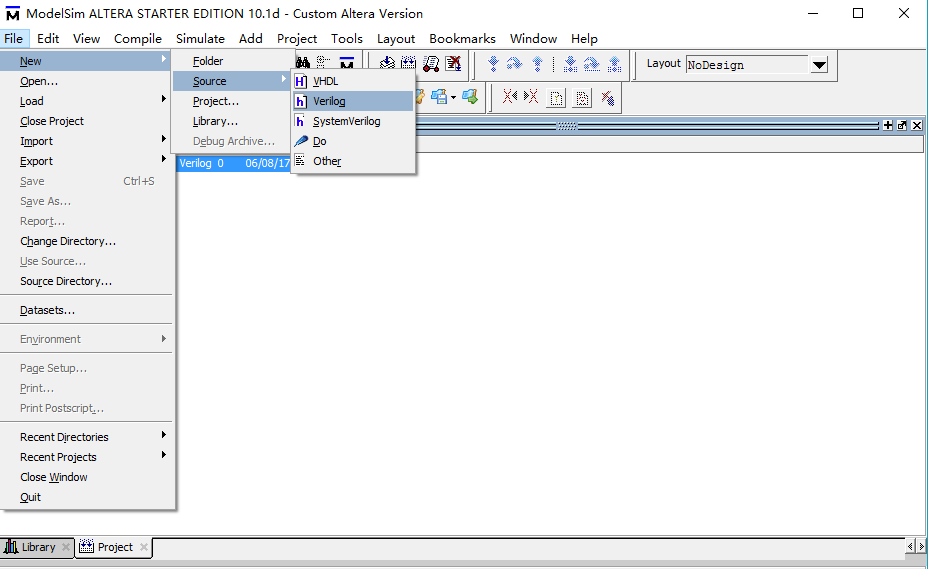928x569 pixels.
Task: Click the Break icon with red X
Action: coord(453,63)
